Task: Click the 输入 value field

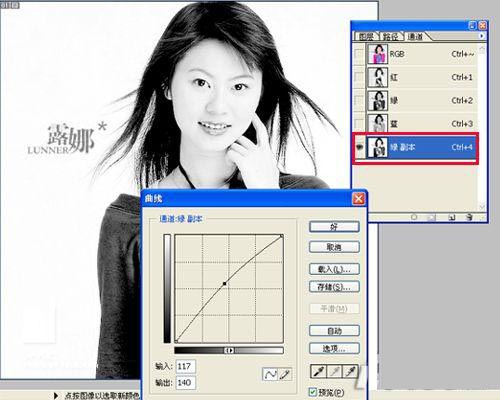Action: (186, 366)
